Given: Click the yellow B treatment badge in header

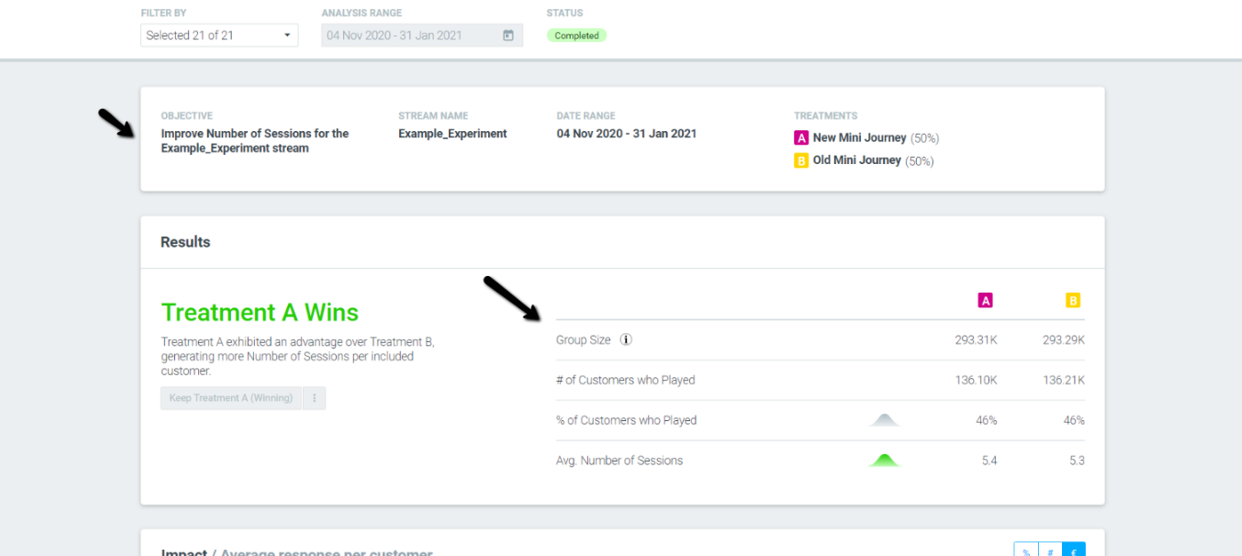Looking at the screenshot, I should (801, 161).
